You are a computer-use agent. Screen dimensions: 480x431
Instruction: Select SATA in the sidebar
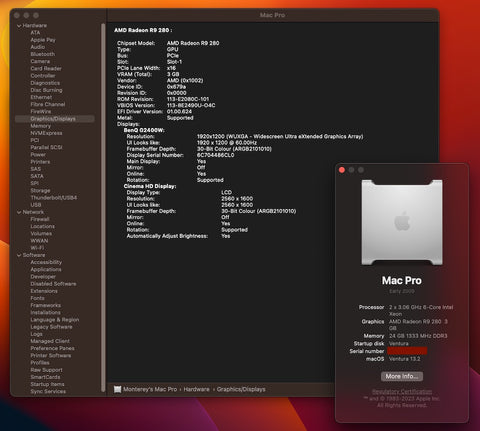tap(37, 176)
